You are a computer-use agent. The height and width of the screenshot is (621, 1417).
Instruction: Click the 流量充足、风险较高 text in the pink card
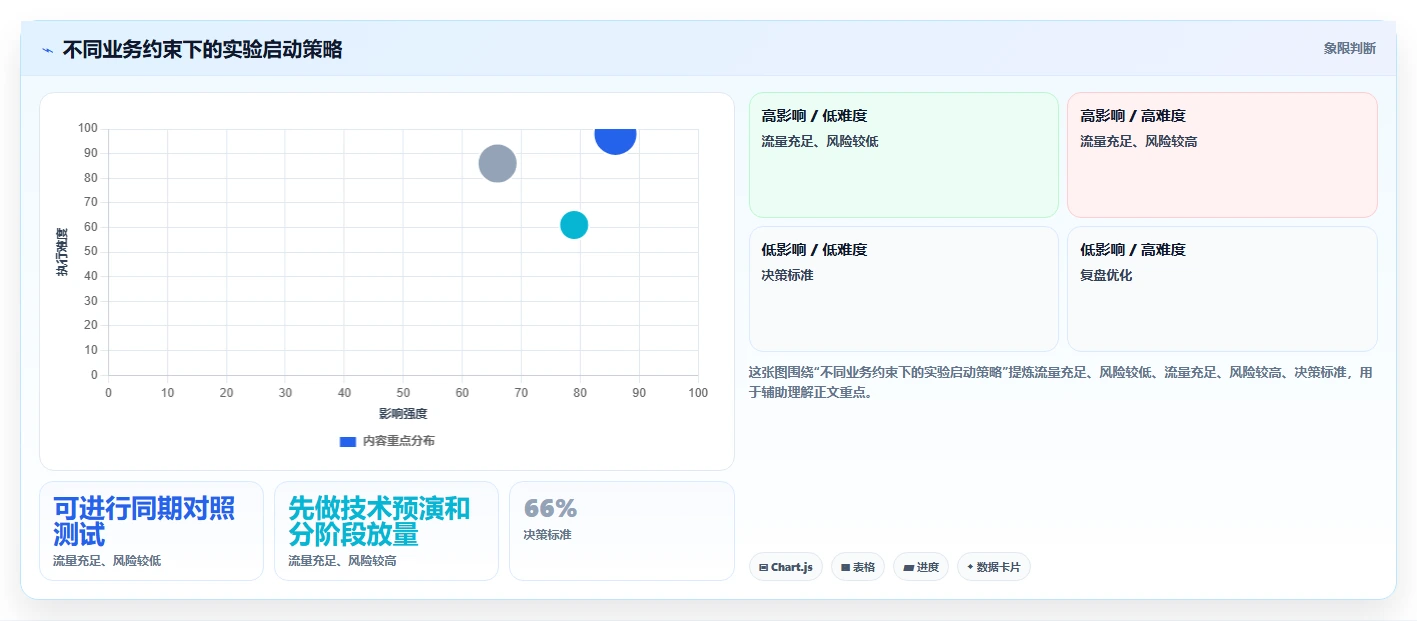tap(1139, 141)
